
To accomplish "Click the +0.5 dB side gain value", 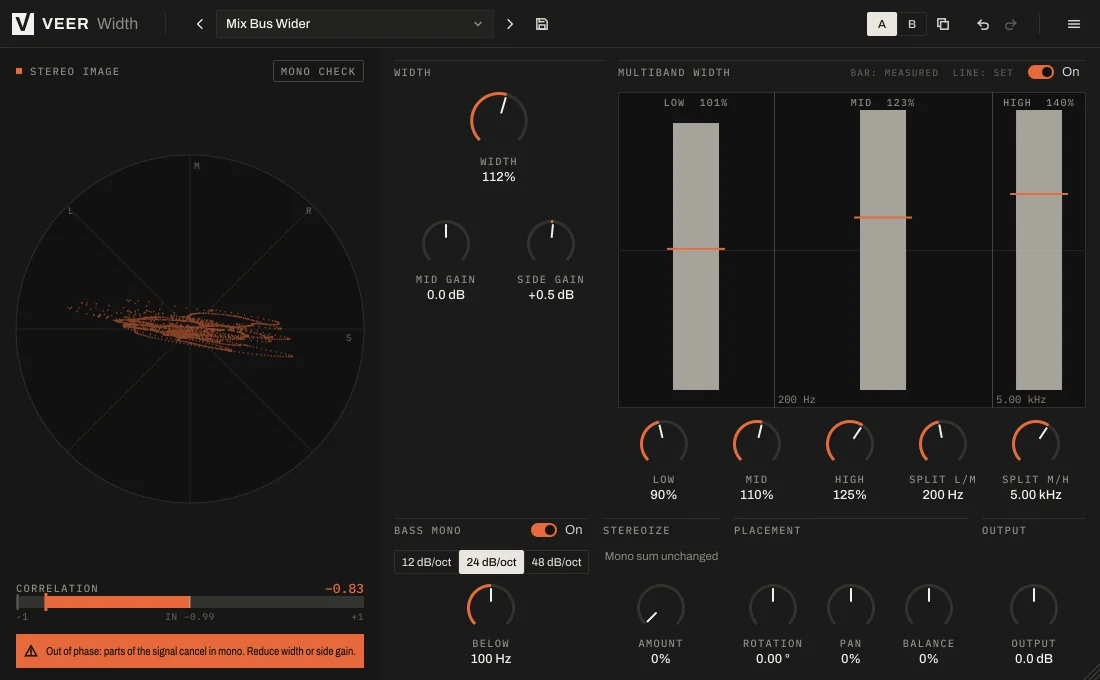I will [551, 295].
